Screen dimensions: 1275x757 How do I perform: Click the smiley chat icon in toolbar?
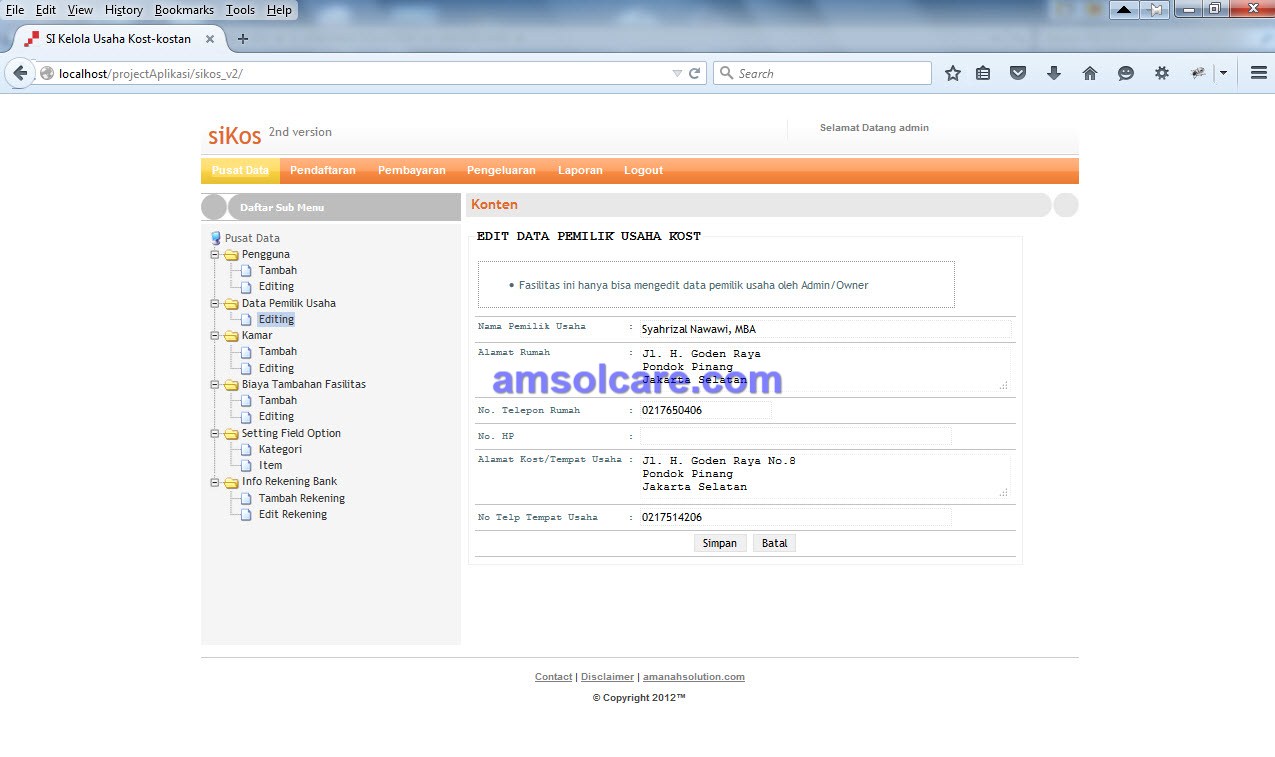(1126, 73)
